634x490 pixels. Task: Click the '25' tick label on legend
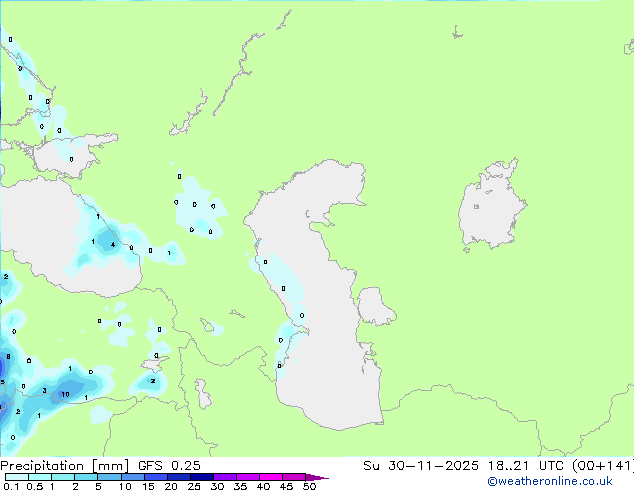194,486
